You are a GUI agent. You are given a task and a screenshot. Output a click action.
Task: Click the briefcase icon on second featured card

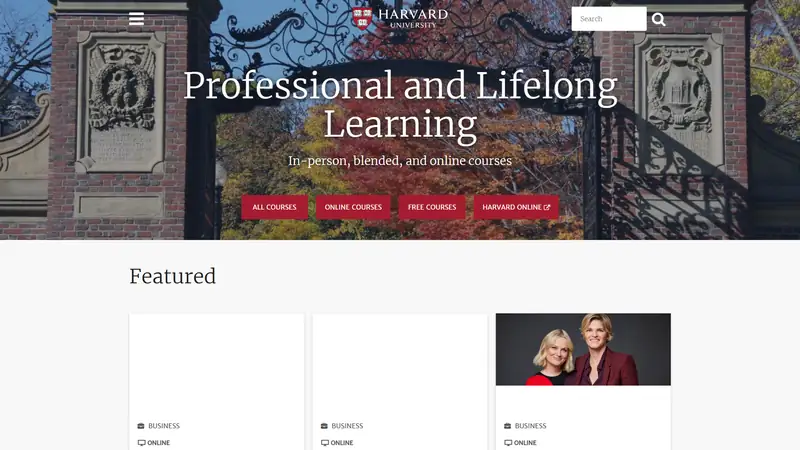point(324,426)
